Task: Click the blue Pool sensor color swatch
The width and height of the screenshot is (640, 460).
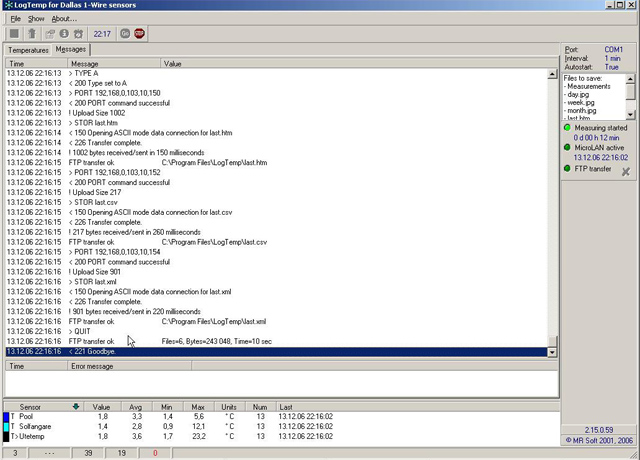Action: point(7,417)
